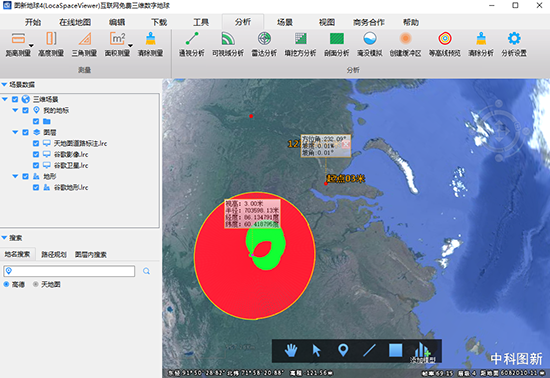Select the 天地图 radio button
Image resolution: width=550 pixels, height=378 pixels.
35,284
